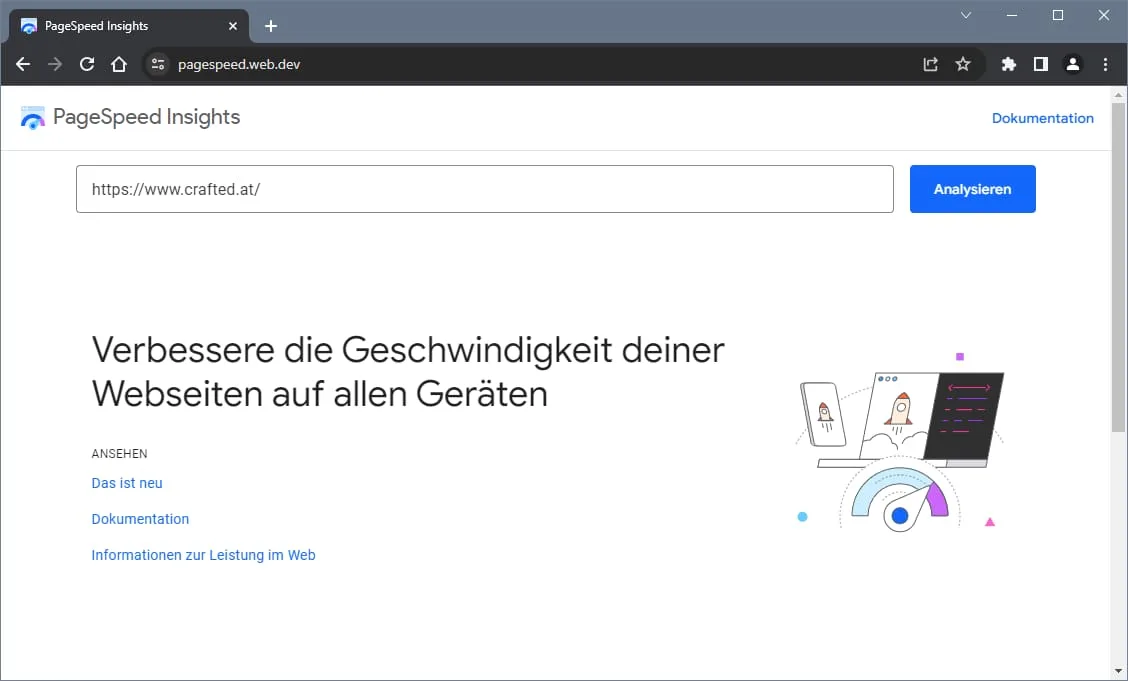Open the Dokumentation link under ANSEHEN
The height and width of the screenshot is (681, 1128).
pos(140,519)
